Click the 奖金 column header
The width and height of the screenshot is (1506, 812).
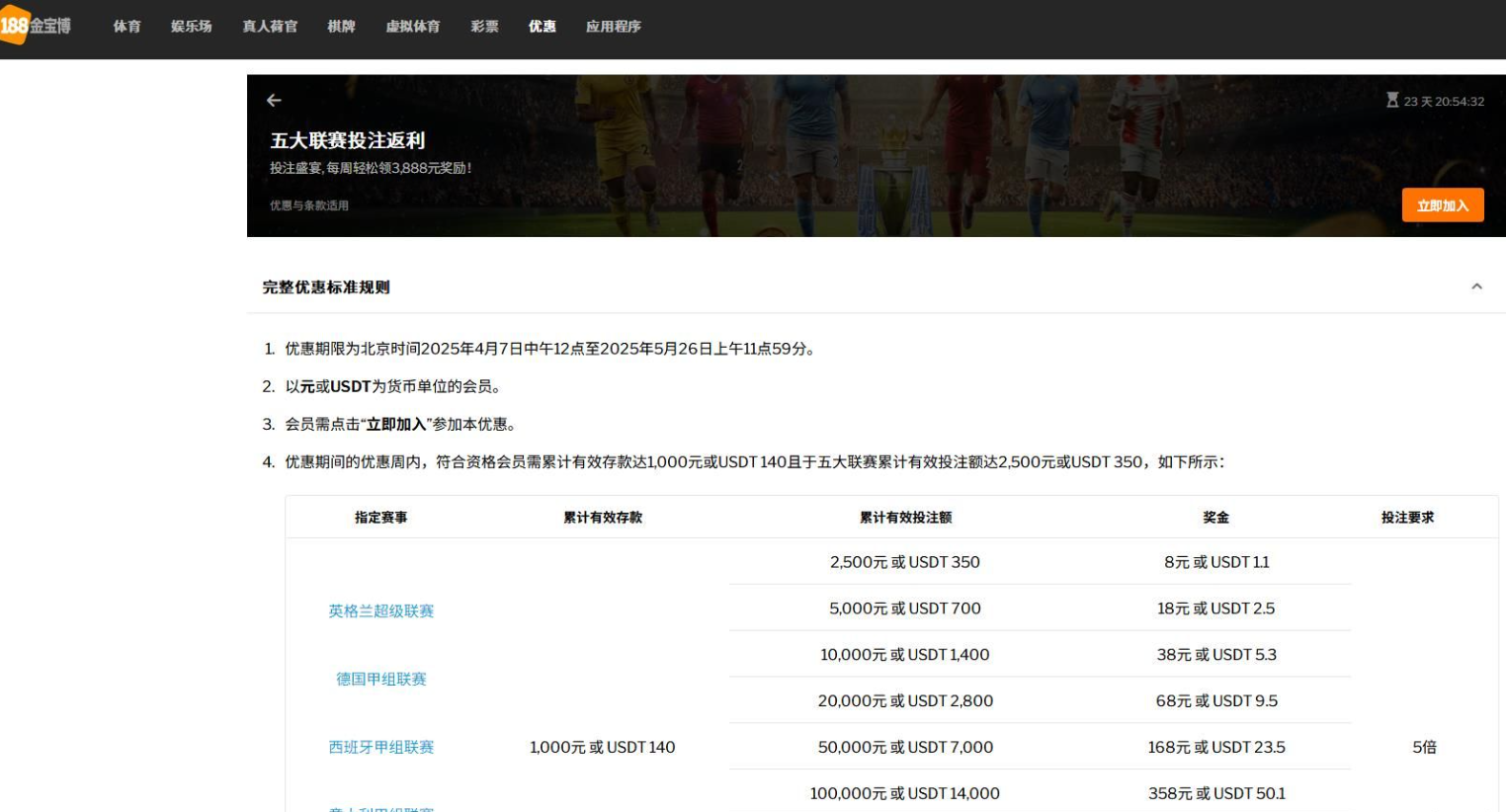click(x=1216, y=518)
